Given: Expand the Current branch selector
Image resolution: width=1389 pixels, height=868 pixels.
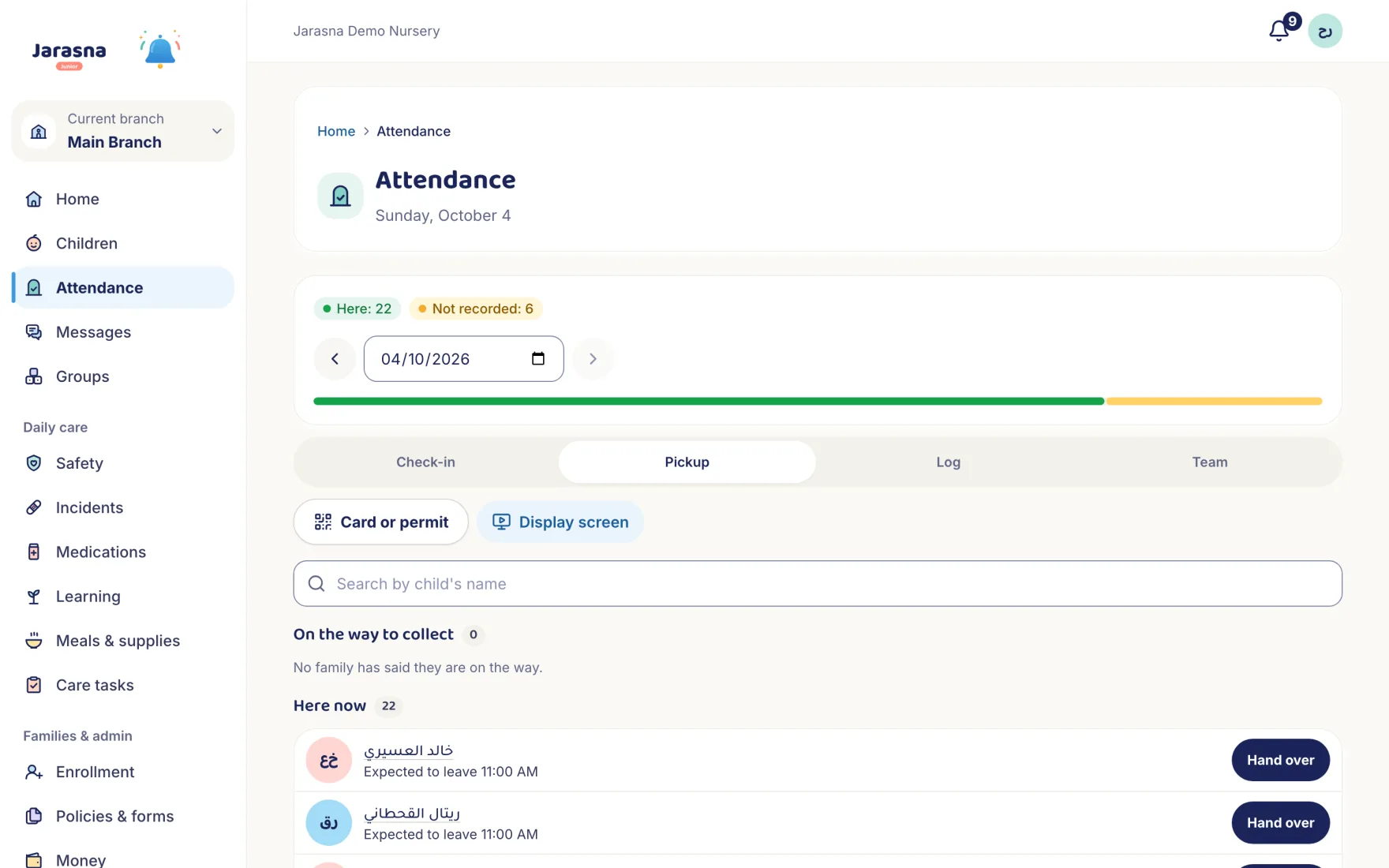Looking at the screenshot, I should [123, 131].
